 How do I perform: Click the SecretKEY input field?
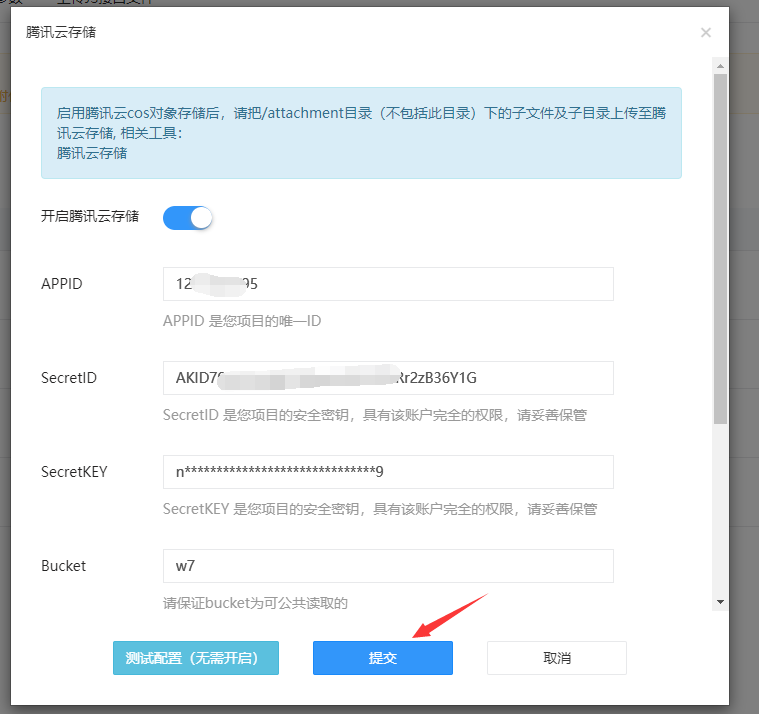pyautogui.click(x=388, y=471)
